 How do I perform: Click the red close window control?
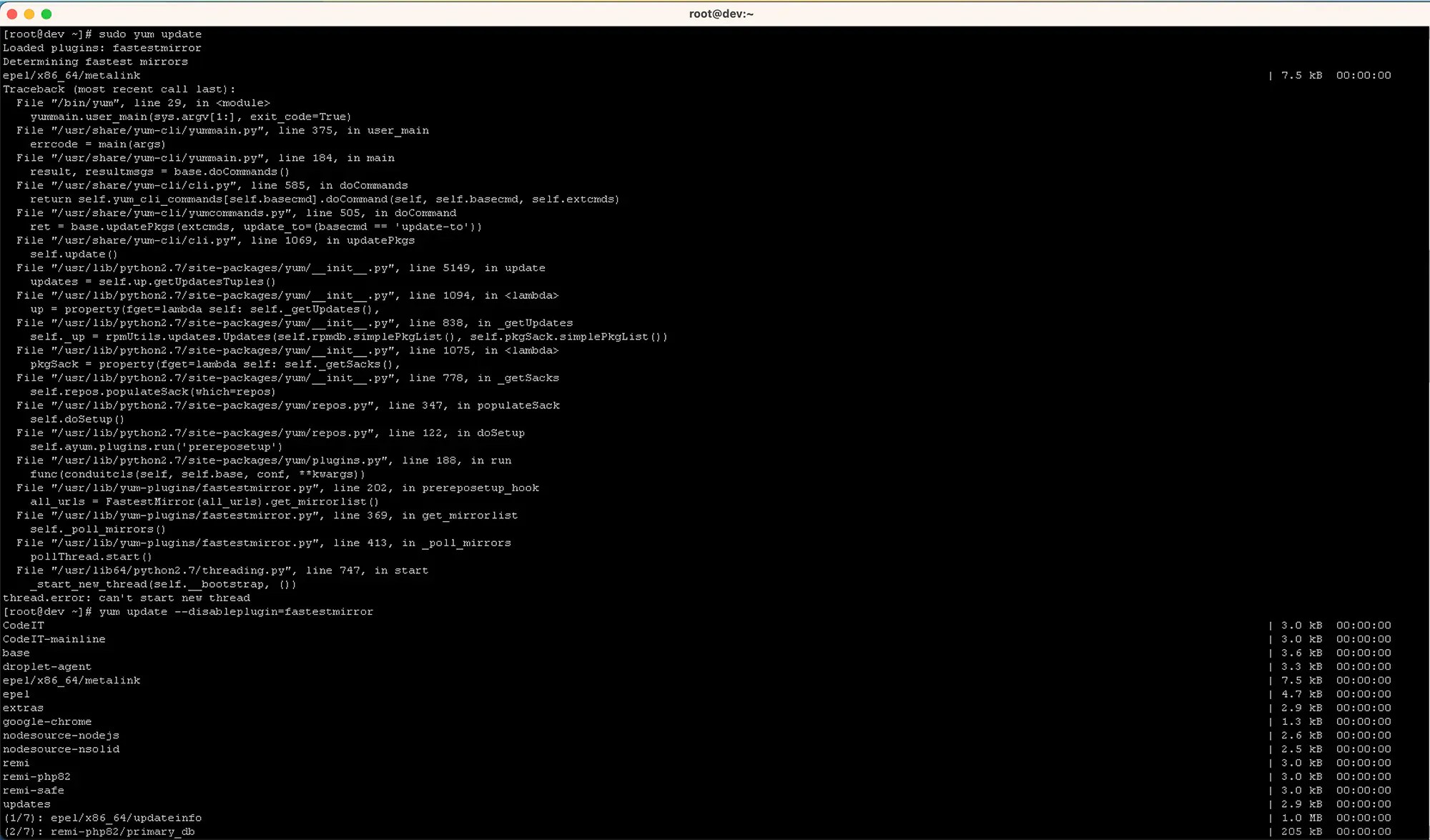pos(11,14)
